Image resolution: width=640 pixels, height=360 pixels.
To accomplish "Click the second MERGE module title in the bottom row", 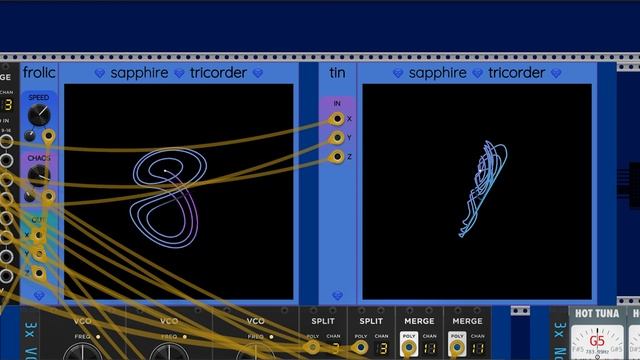I will tap(467, 321).
